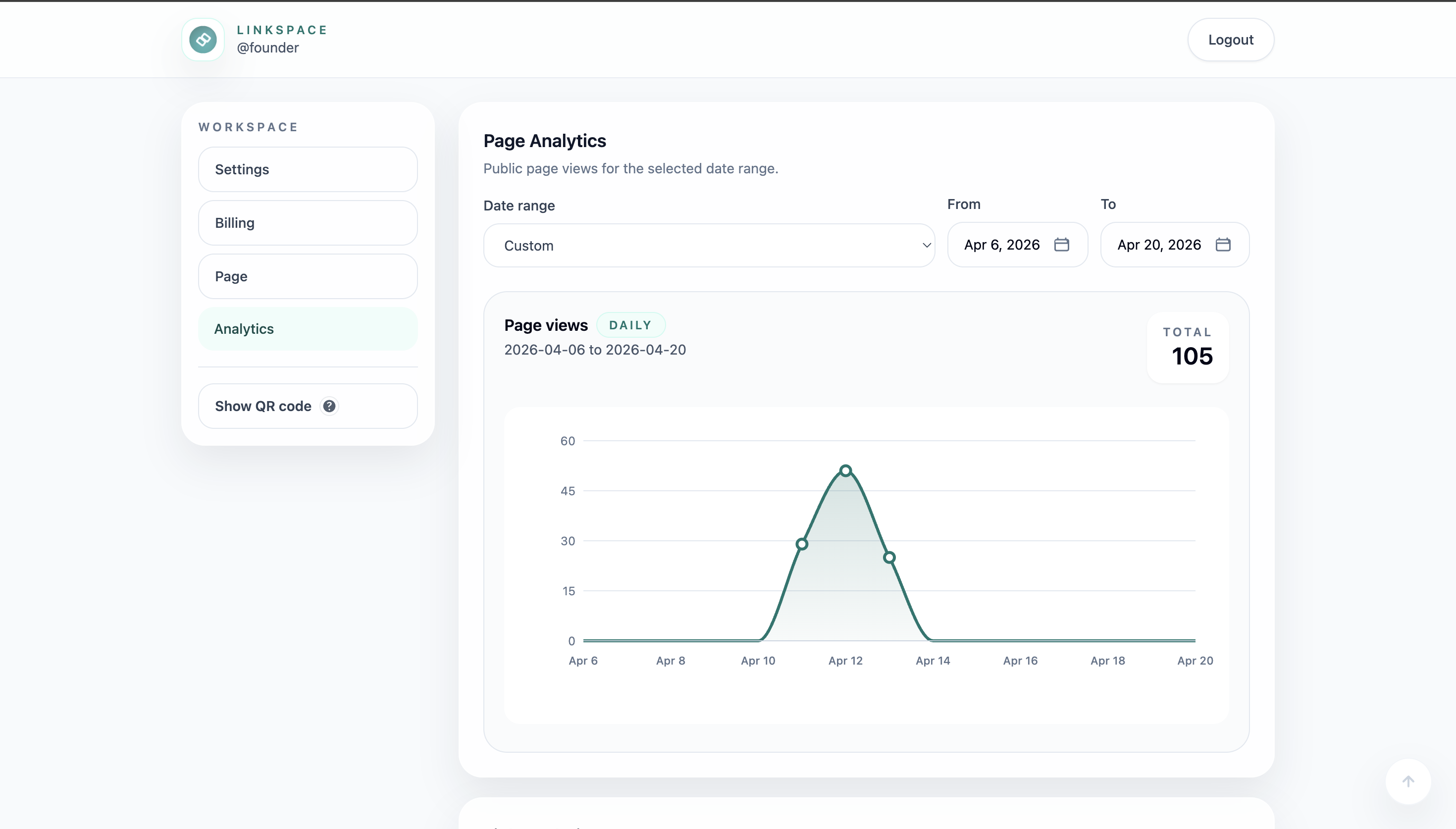The image size is (1456, 829).
Task: Select the Analytics sidebar item
Action: [308, 329]
